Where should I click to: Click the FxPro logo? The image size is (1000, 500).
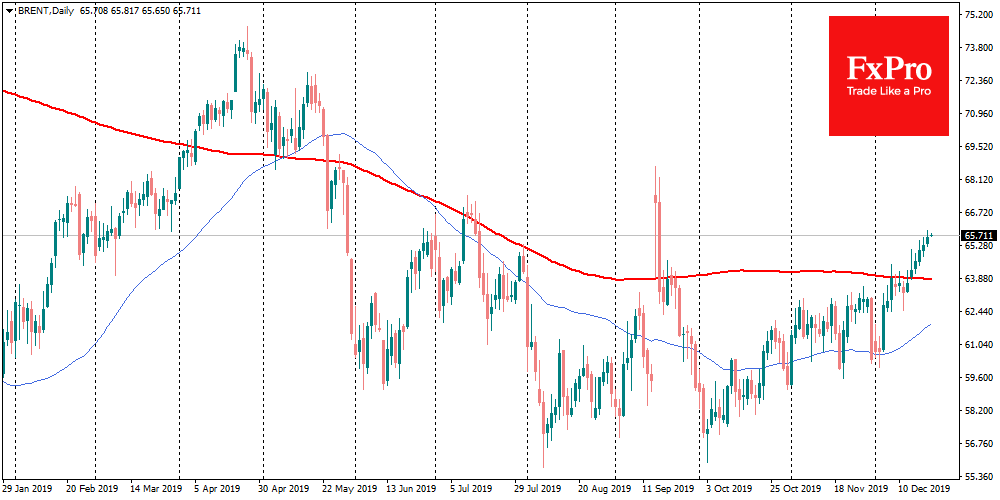(x=889, y=70)
